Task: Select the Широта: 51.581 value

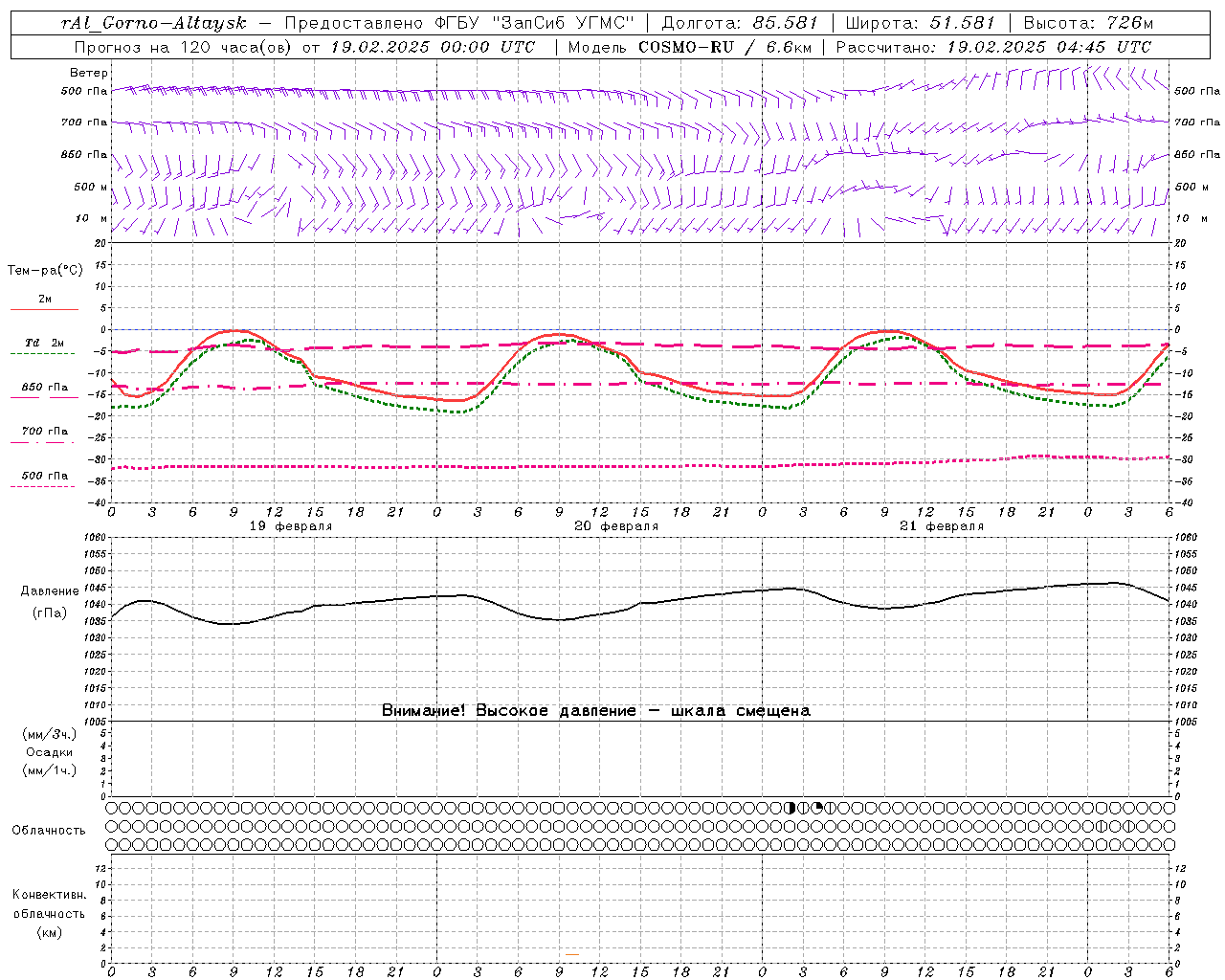Action: [920, 23]
